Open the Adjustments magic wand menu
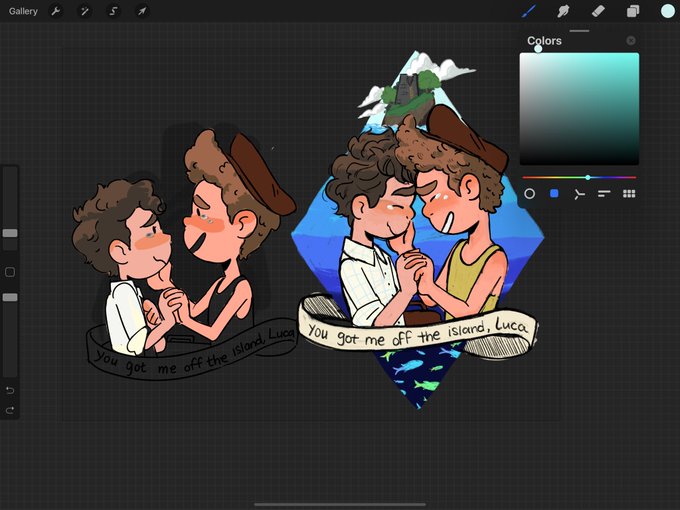Screen dimensions: 680x510 (x=84, y=11)
